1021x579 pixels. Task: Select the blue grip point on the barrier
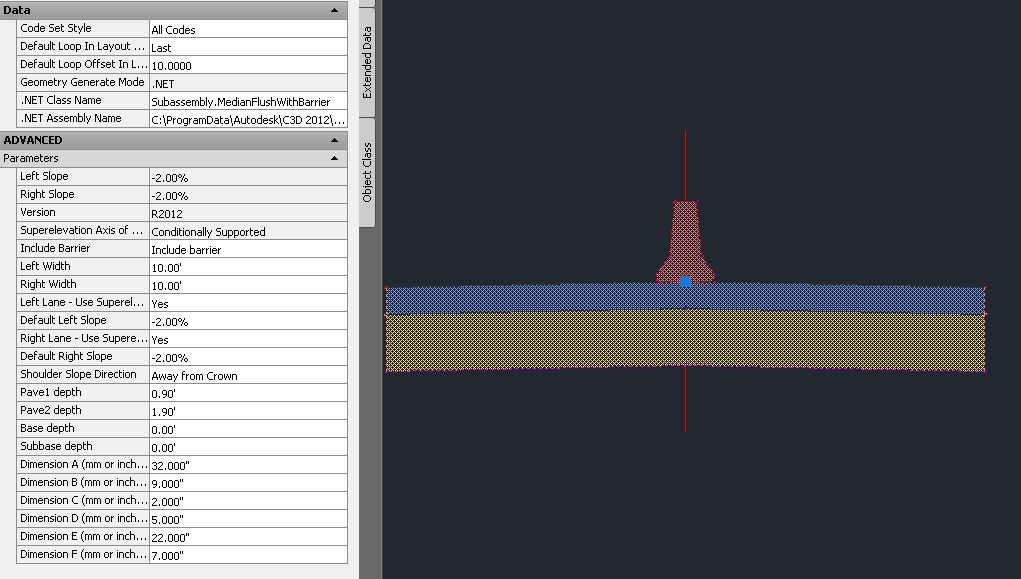click(686, 281)
